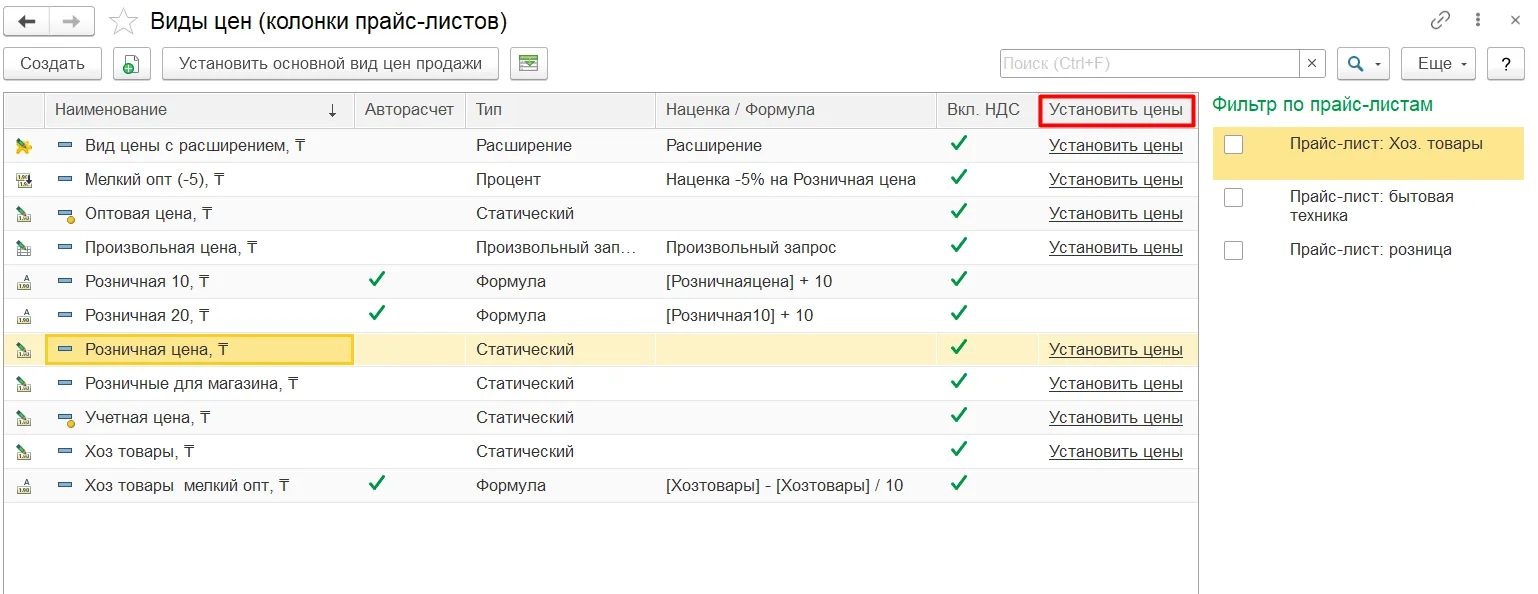The image size is (1538, 594).
Task: Click into the Поиск (Ctrl+F) search field
Action: (x=1150, y=64)
